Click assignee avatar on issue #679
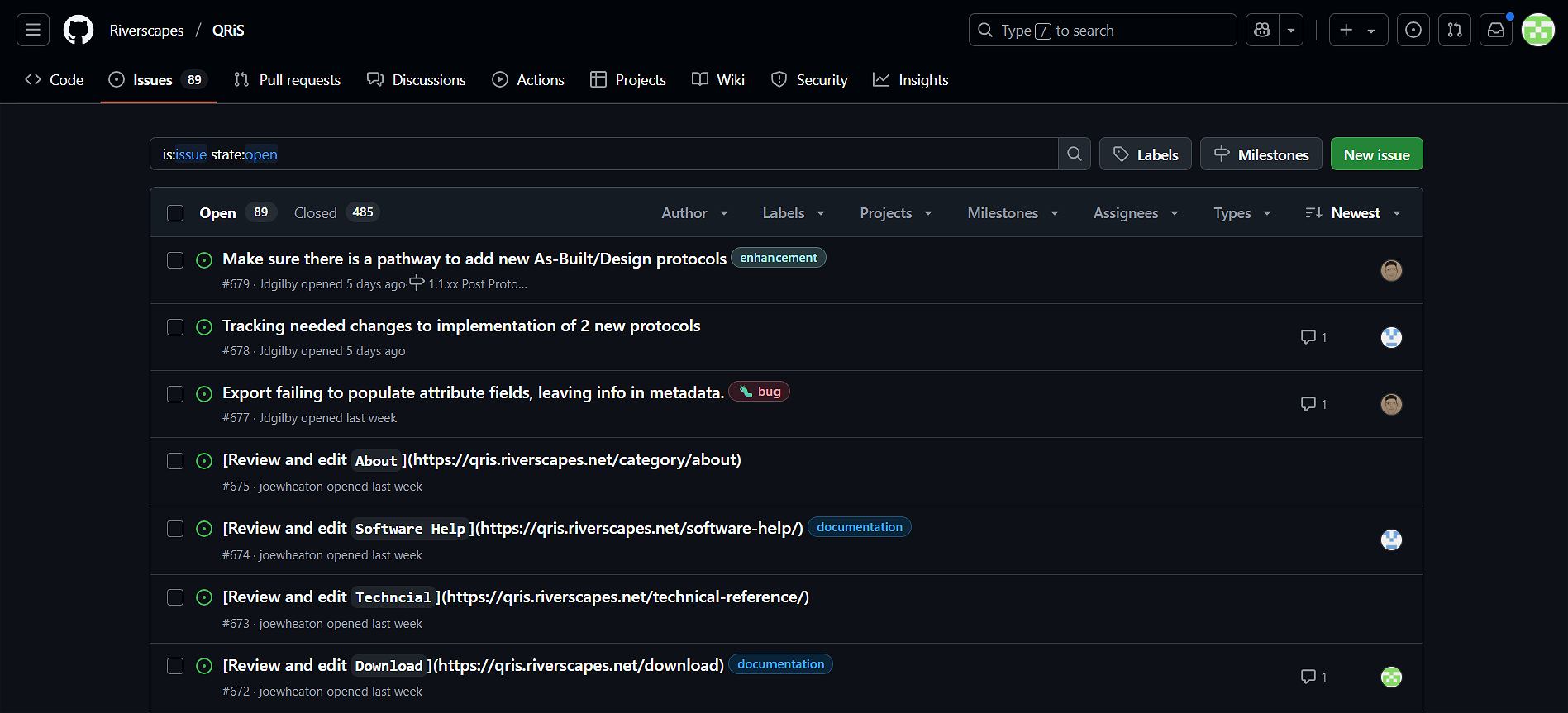Screen dimensions: 1568x713 pos(1392,270)
